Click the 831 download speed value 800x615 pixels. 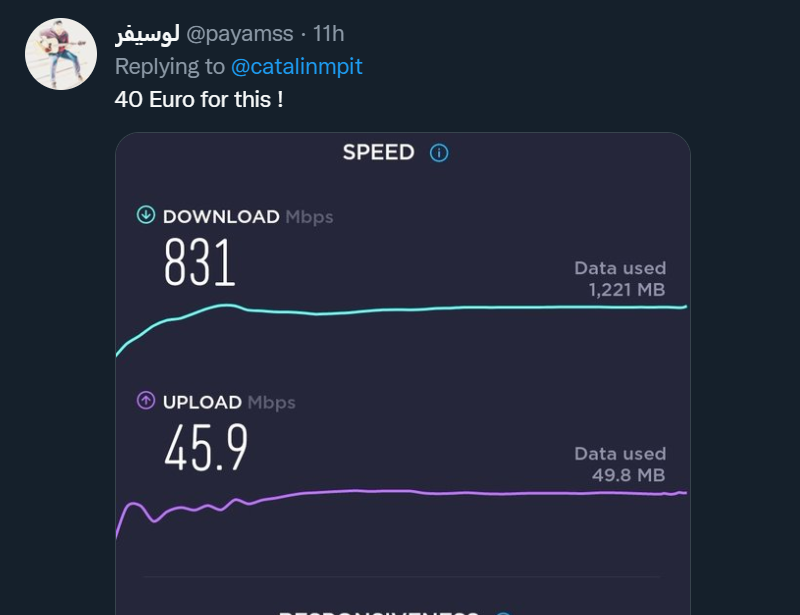199,263
